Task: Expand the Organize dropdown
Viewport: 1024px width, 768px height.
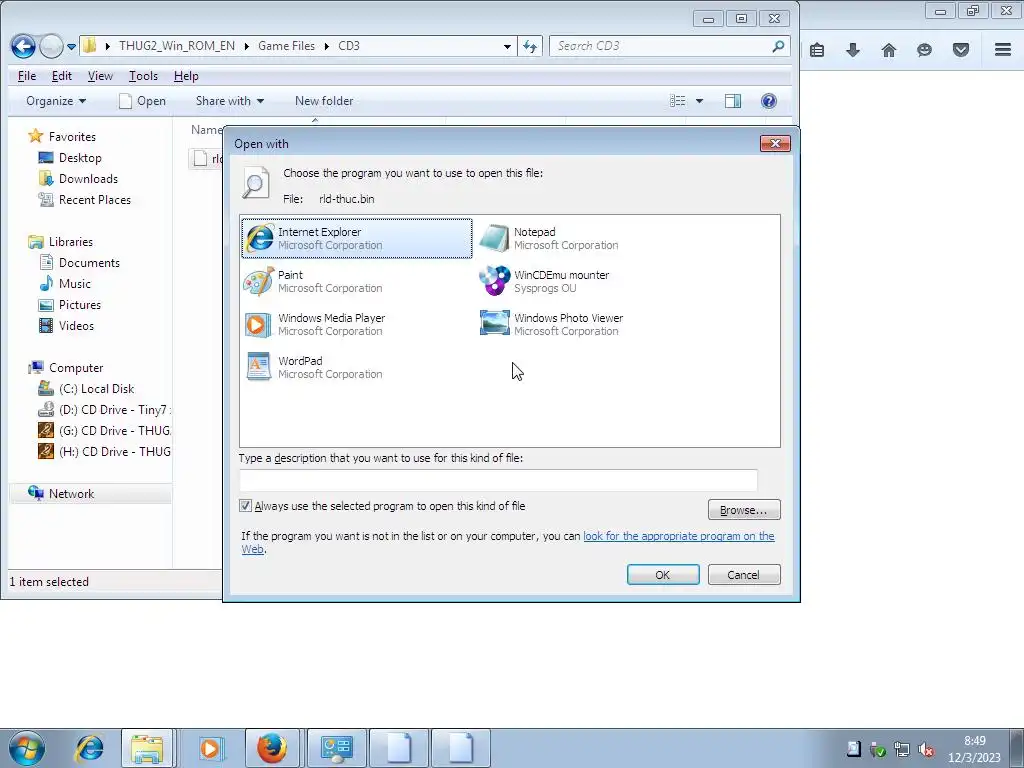Action: (x=56, y=101)
